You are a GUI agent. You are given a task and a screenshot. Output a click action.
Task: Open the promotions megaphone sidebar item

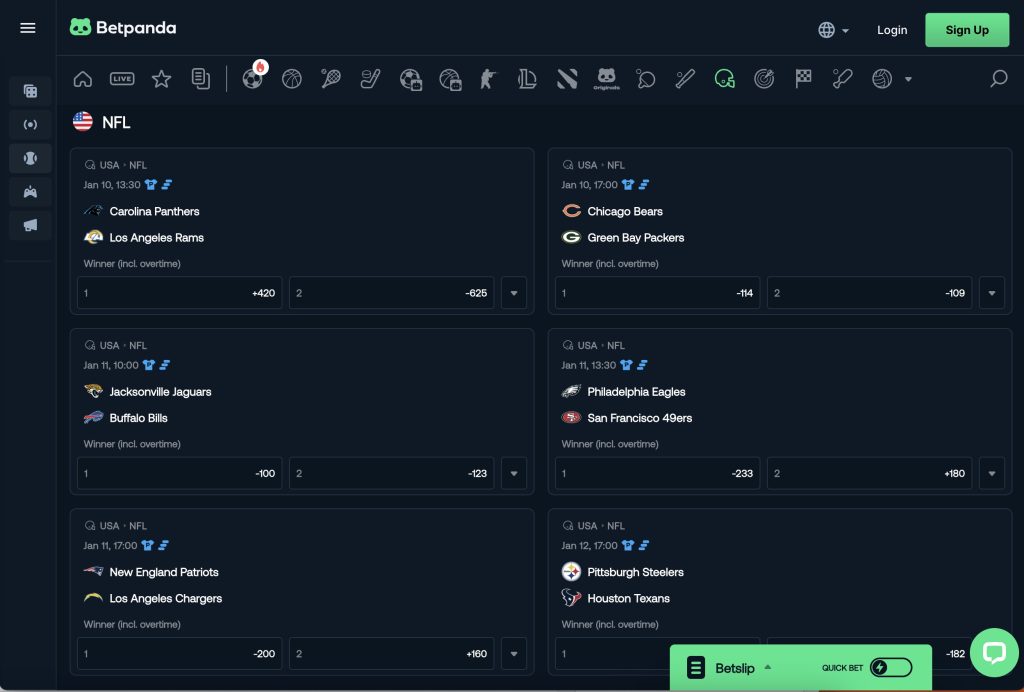tap(30, 225)
